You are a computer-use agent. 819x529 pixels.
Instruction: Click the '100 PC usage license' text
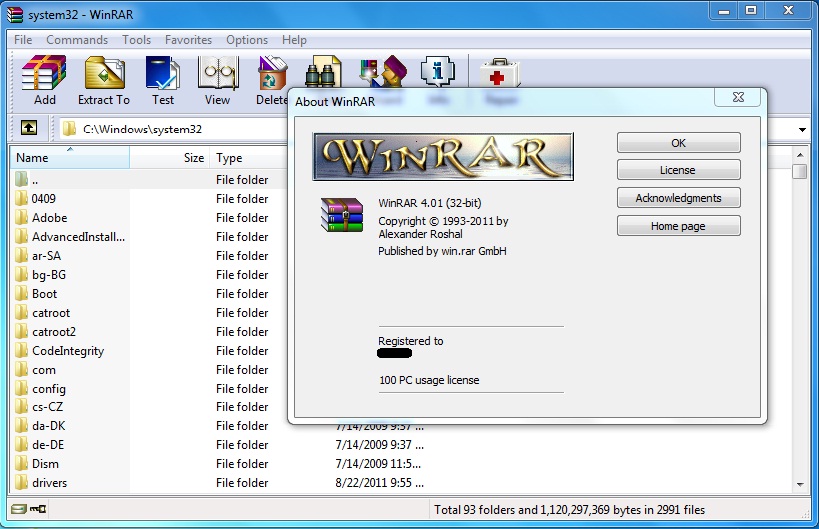[x=429, y=380]
